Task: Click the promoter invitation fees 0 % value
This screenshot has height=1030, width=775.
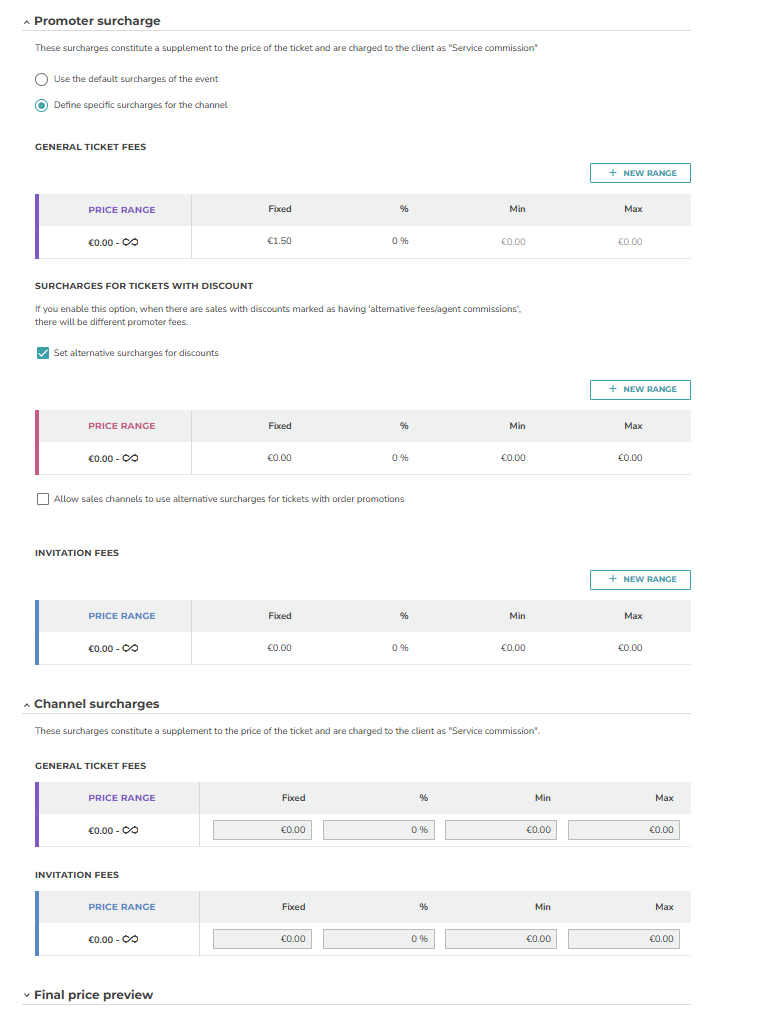Action: click(400, 648)
